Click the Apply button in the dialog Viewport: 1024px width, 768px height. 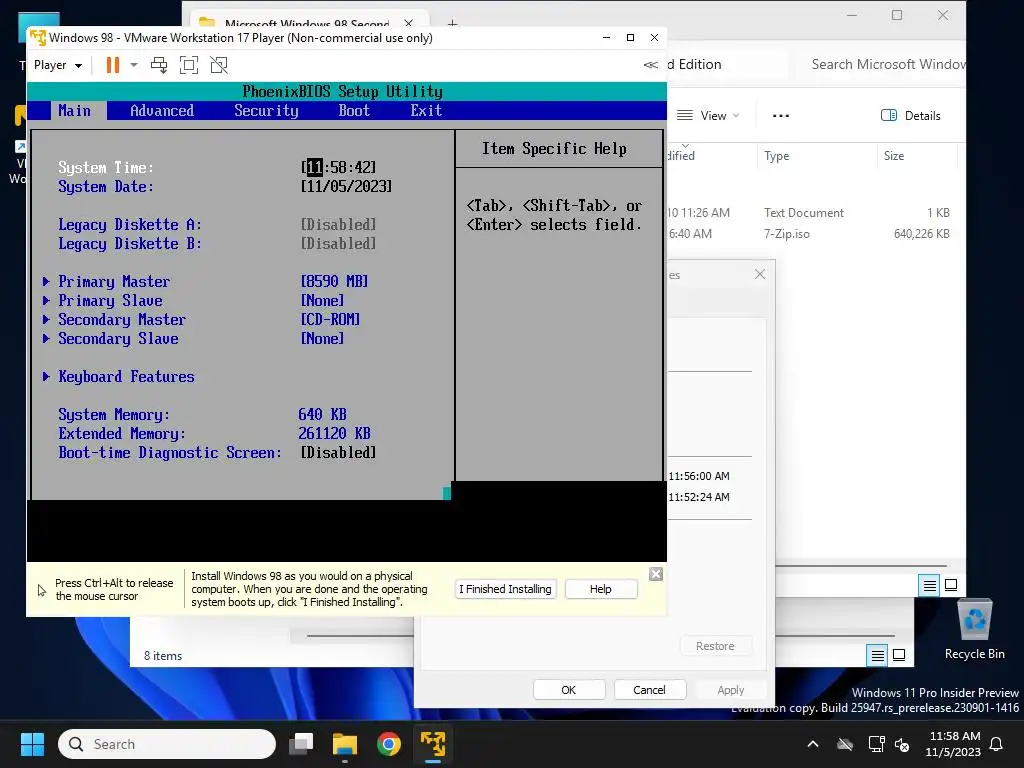pos(731,690)
